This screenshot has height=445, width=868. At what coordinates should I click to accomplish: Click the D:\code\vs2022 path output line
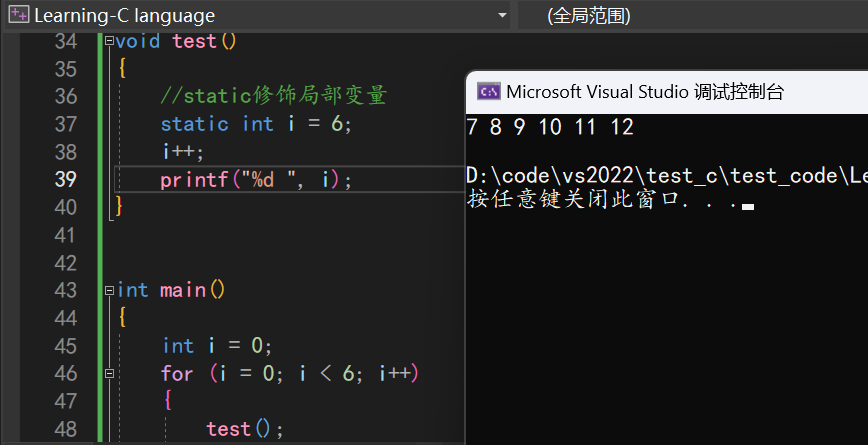click(667, 176)
